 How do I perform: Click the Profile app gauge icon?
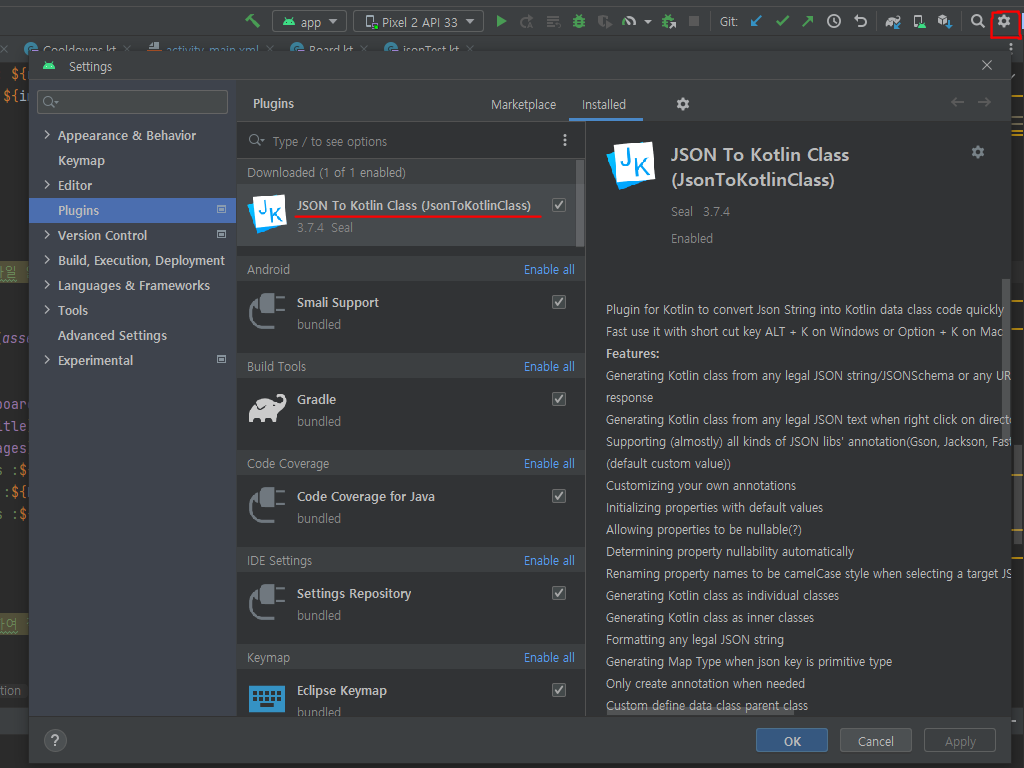click(x=629, y=22)
